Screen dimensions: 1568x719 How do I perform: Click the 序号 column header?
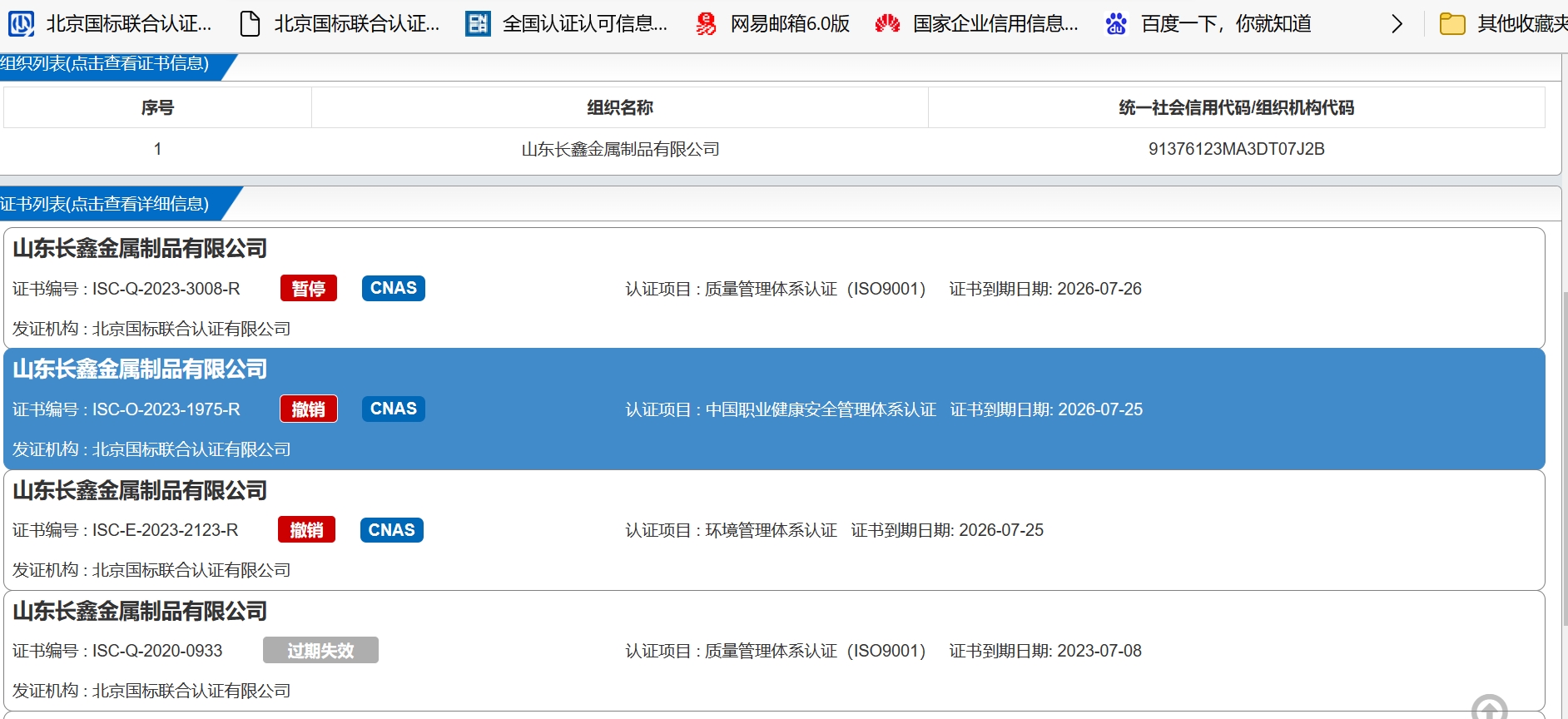[157, 107]
